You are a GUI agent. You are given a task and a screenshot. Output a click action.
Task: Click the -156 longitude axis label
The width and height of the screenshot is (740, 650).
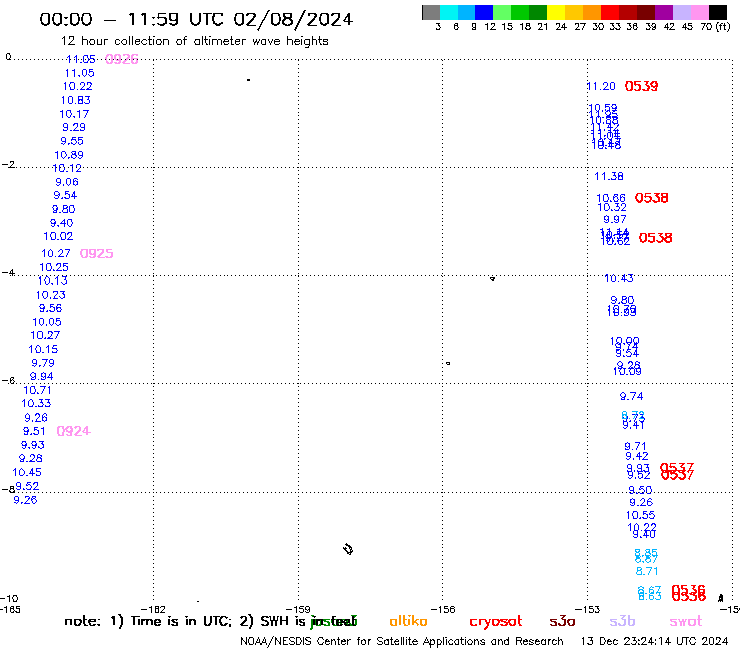coord(443,610)
